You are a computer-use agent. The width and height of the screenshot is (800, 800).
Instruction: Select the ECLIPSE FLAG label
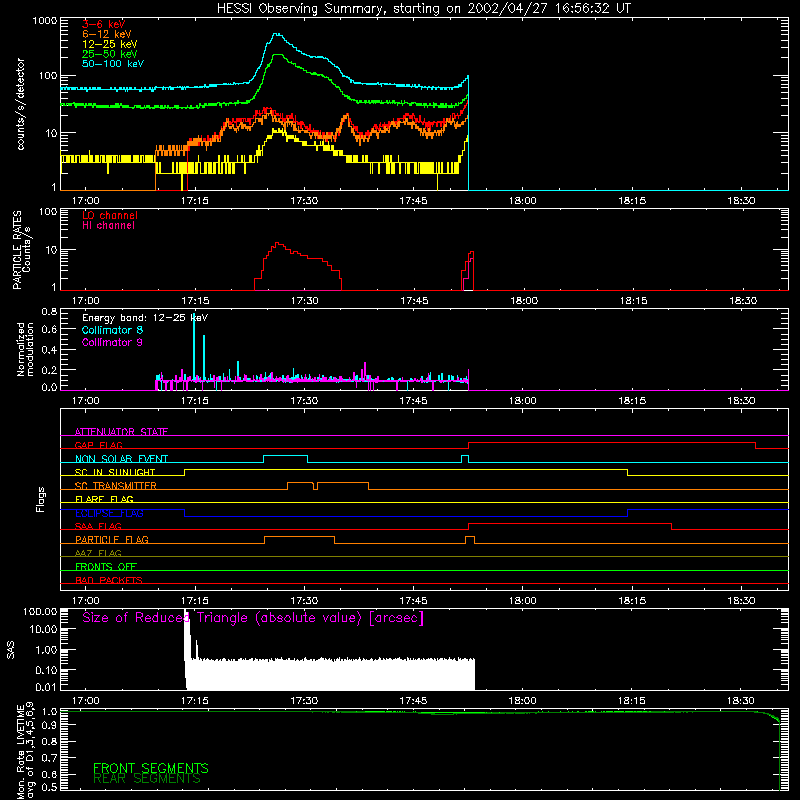109,513
